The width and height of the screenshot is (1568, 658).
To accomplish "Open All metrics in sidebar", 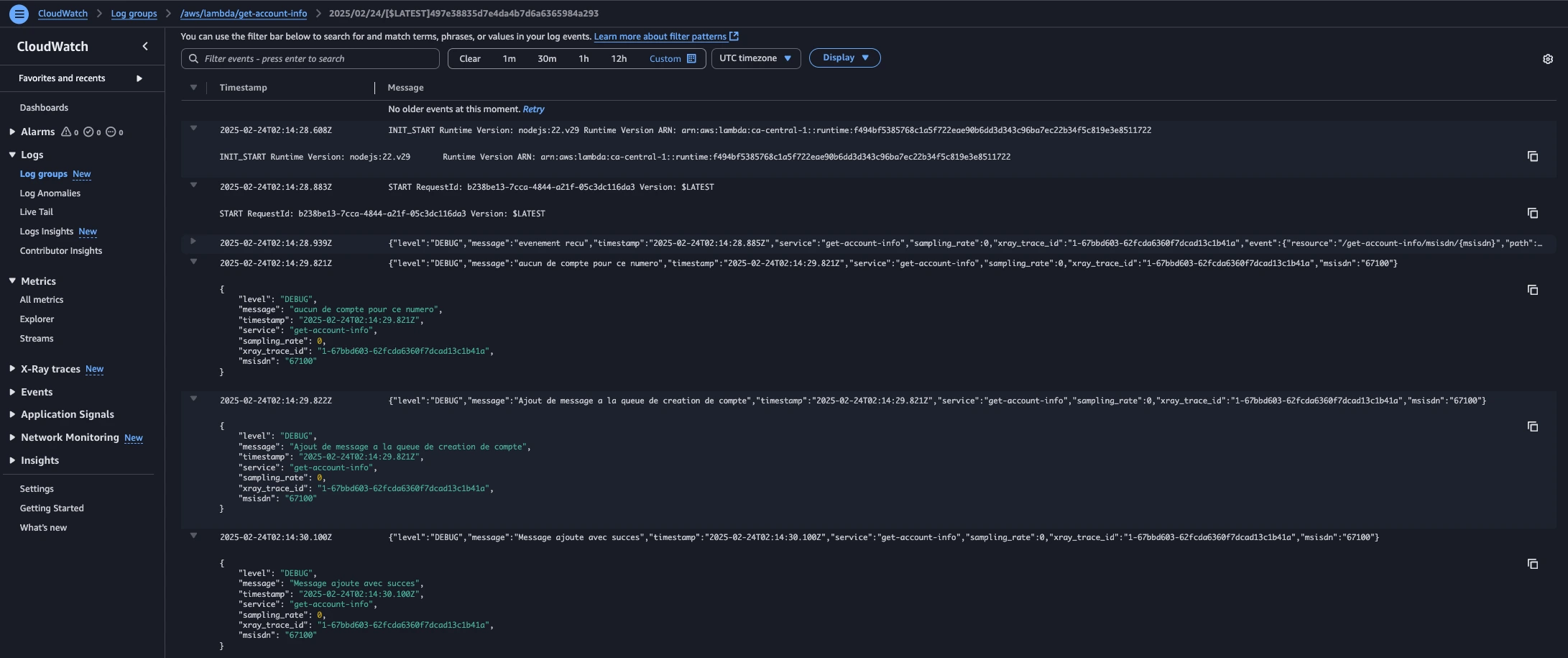I will click(42, 300).
